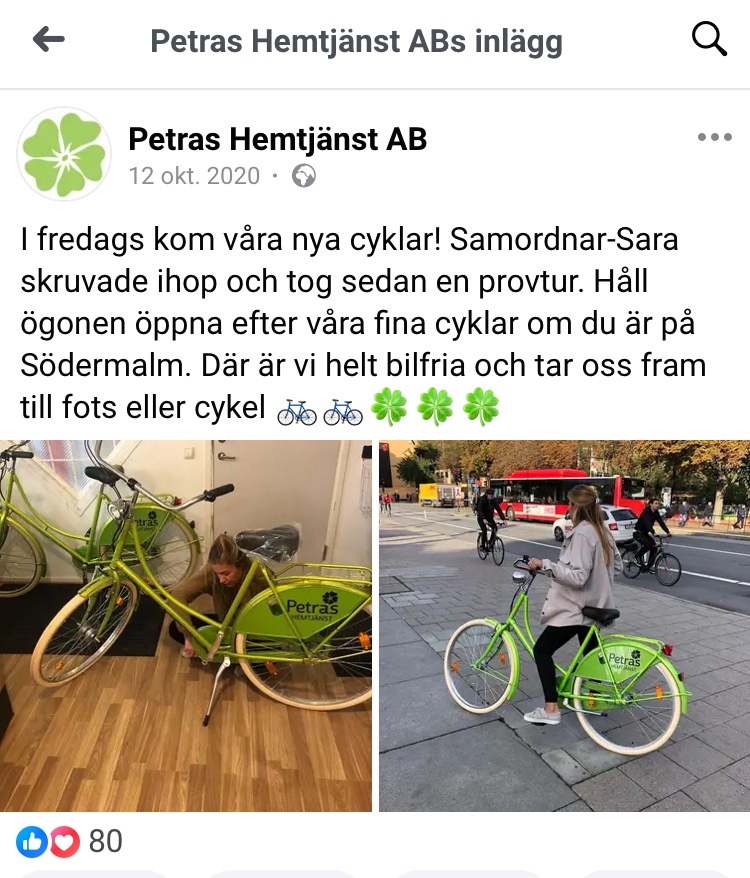Open the Petras Hemtjänst AB page name
750x878 pixels.
click(278, 139)
